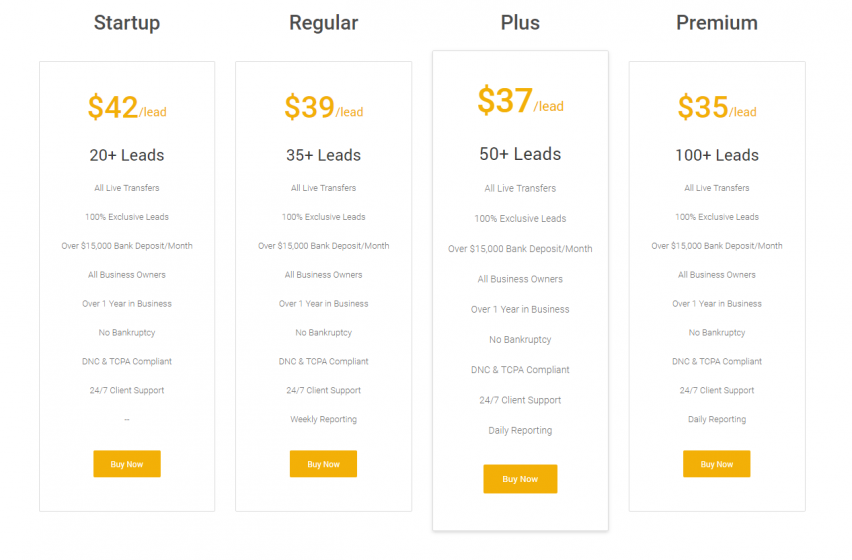This screenshot has height=560, width=852.
Task: Select the Premium plan title
Action: (x=716, y=22)
